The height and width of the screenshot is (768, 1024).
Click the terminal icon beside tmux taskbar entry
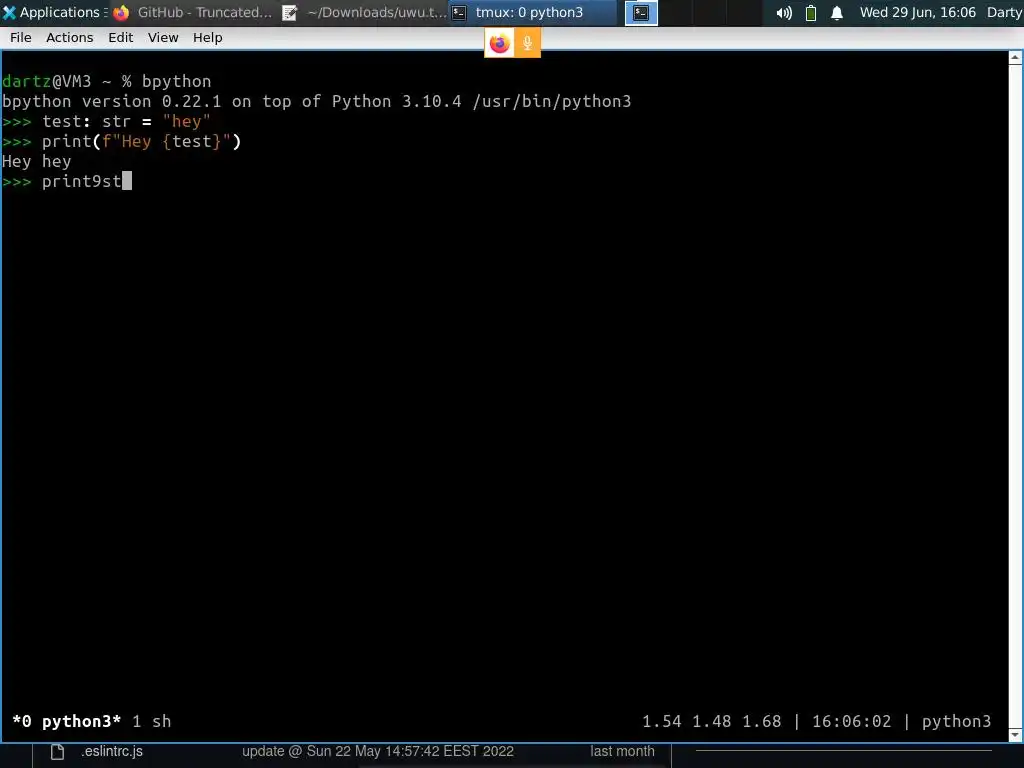[x=459, y=12]
